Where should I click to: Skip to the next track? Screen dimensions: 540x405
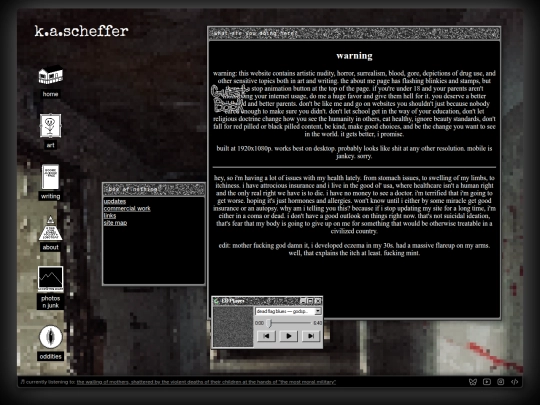click(x=311, y=336)
